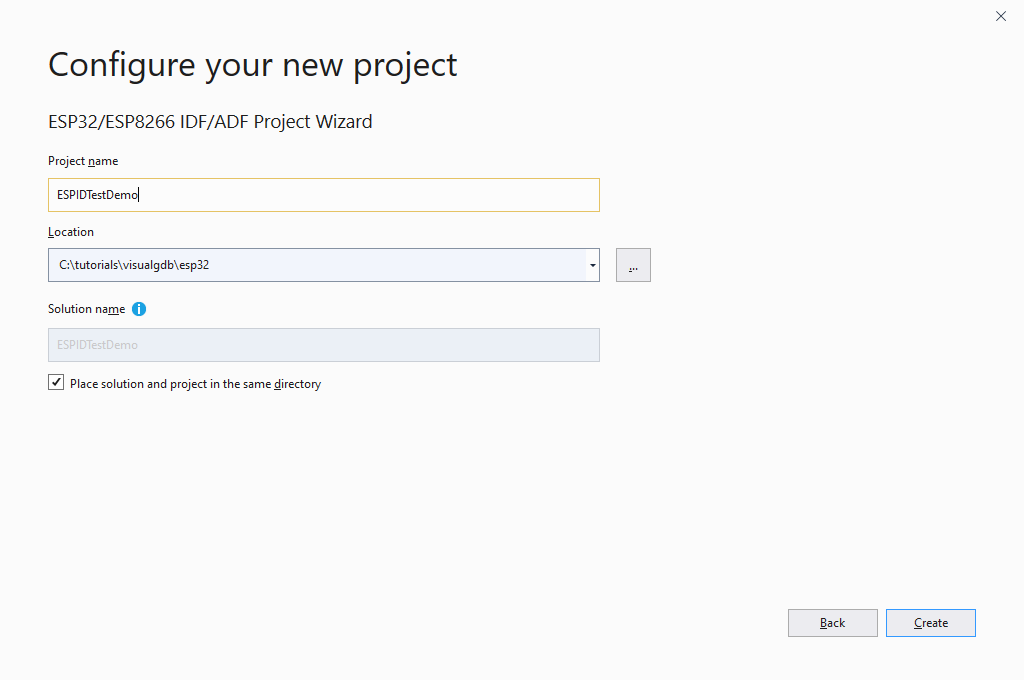
Task: Click the "Location" label
Action: 71,232
